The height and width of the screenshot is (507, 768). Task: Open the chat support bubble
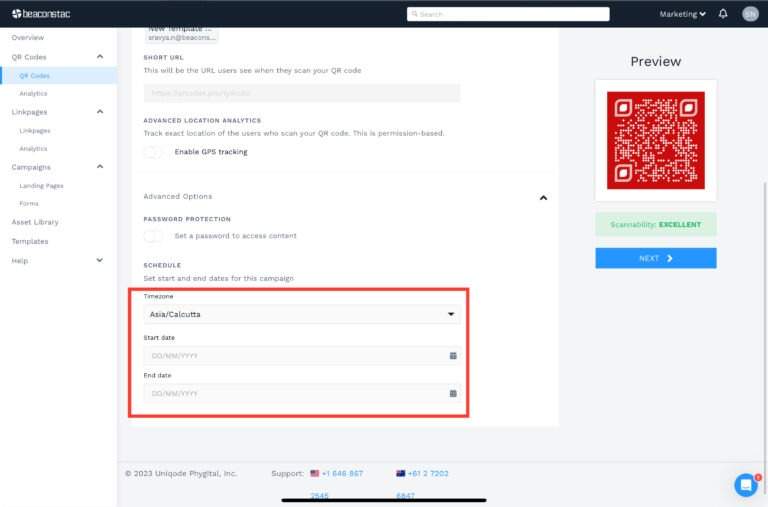click(x=746, y=485)
